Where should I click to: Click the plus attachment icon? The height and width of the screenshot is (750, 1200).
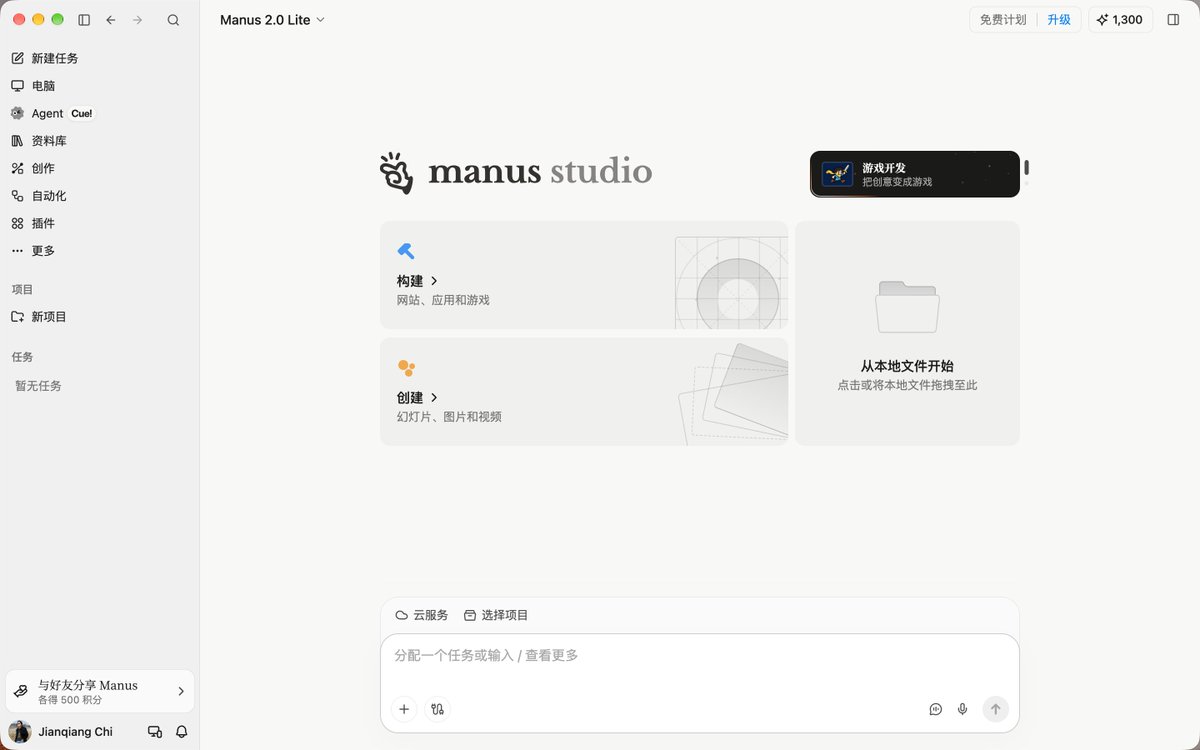(404, 709)
